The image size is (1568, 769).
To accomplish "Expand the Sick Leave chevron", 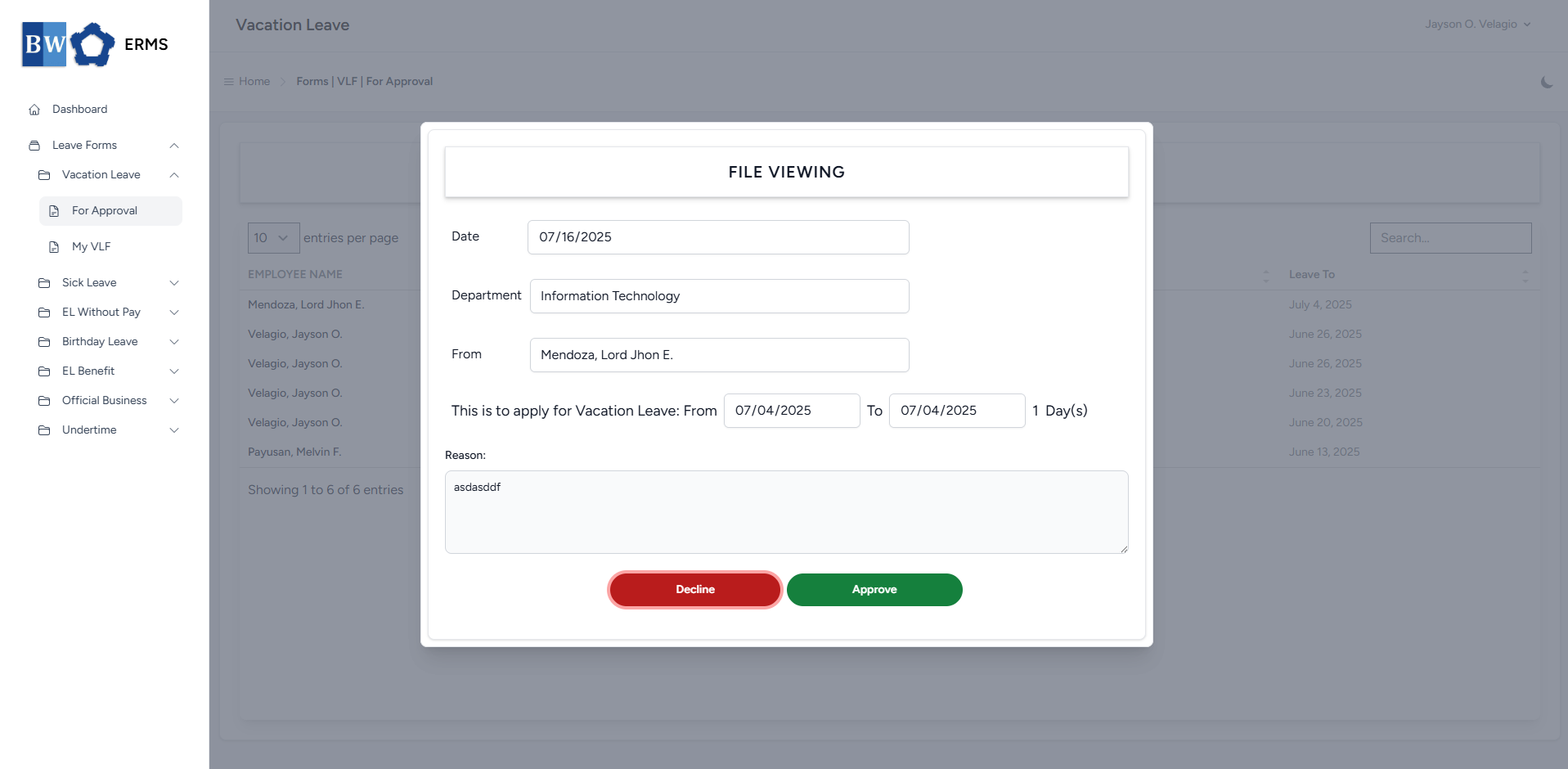I will click(x=174, y=283).
